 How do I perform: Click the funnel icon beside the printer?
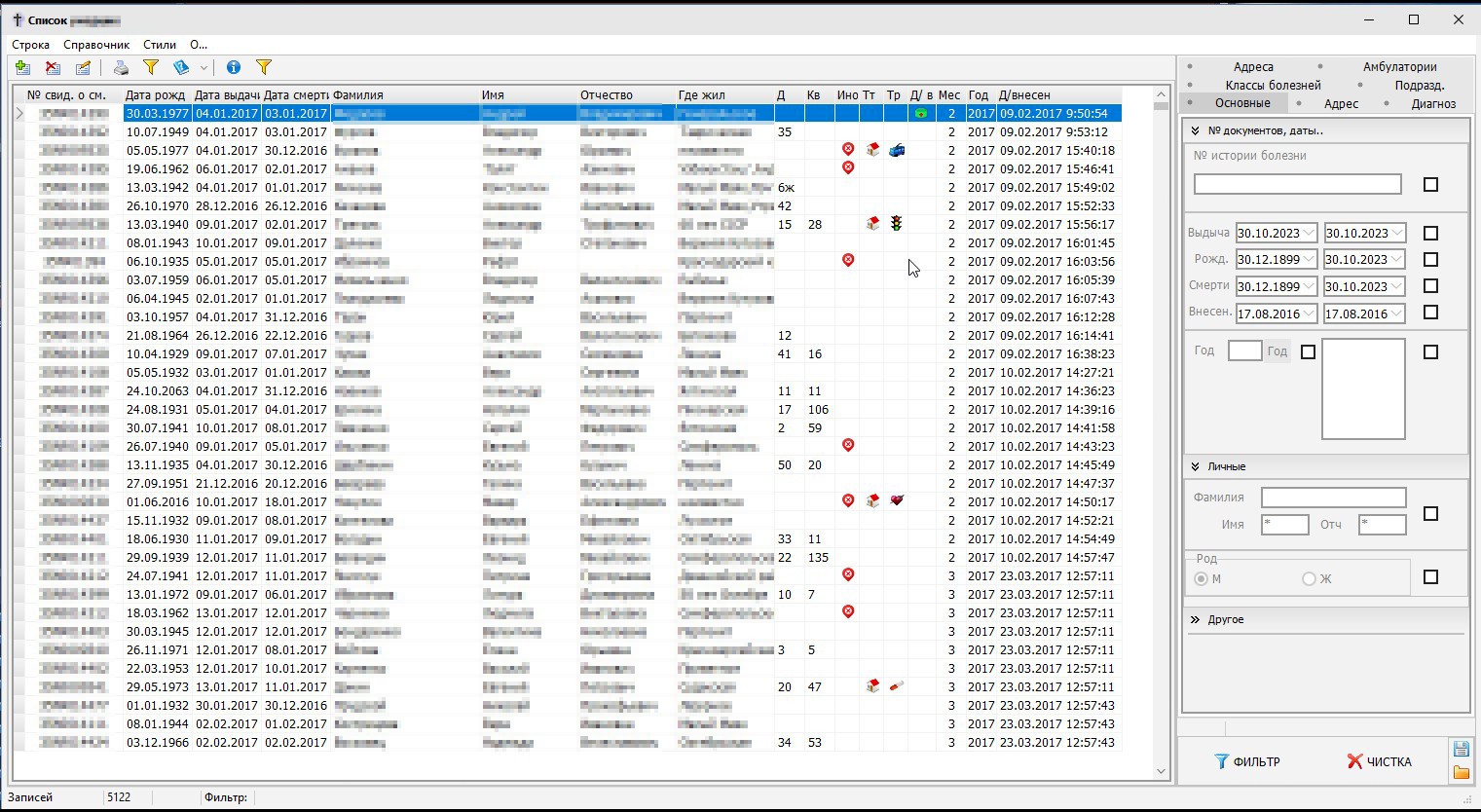coord(151,67)
